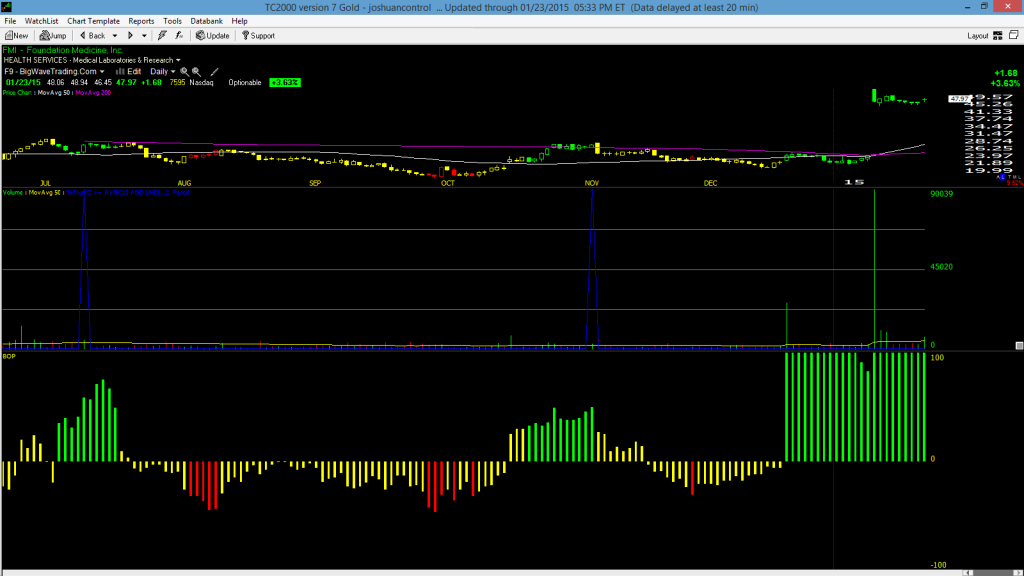The width and height of the screenshot is (1024, 576).
Task: Click the horizontal scrollbar right arrow
Action: pyautogui.click(x=1017, y=573)
